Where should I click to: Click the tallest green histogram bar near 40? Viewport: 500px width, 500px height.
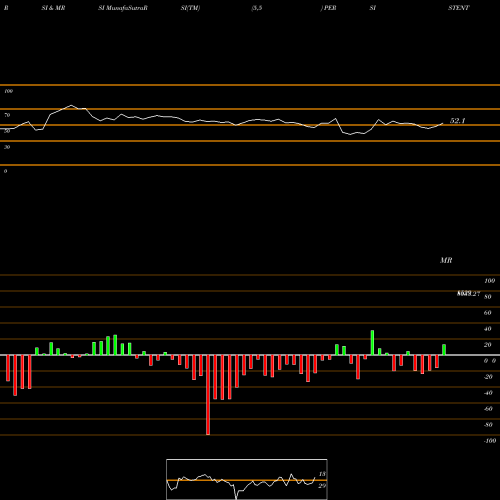click(x=372, y=343)
